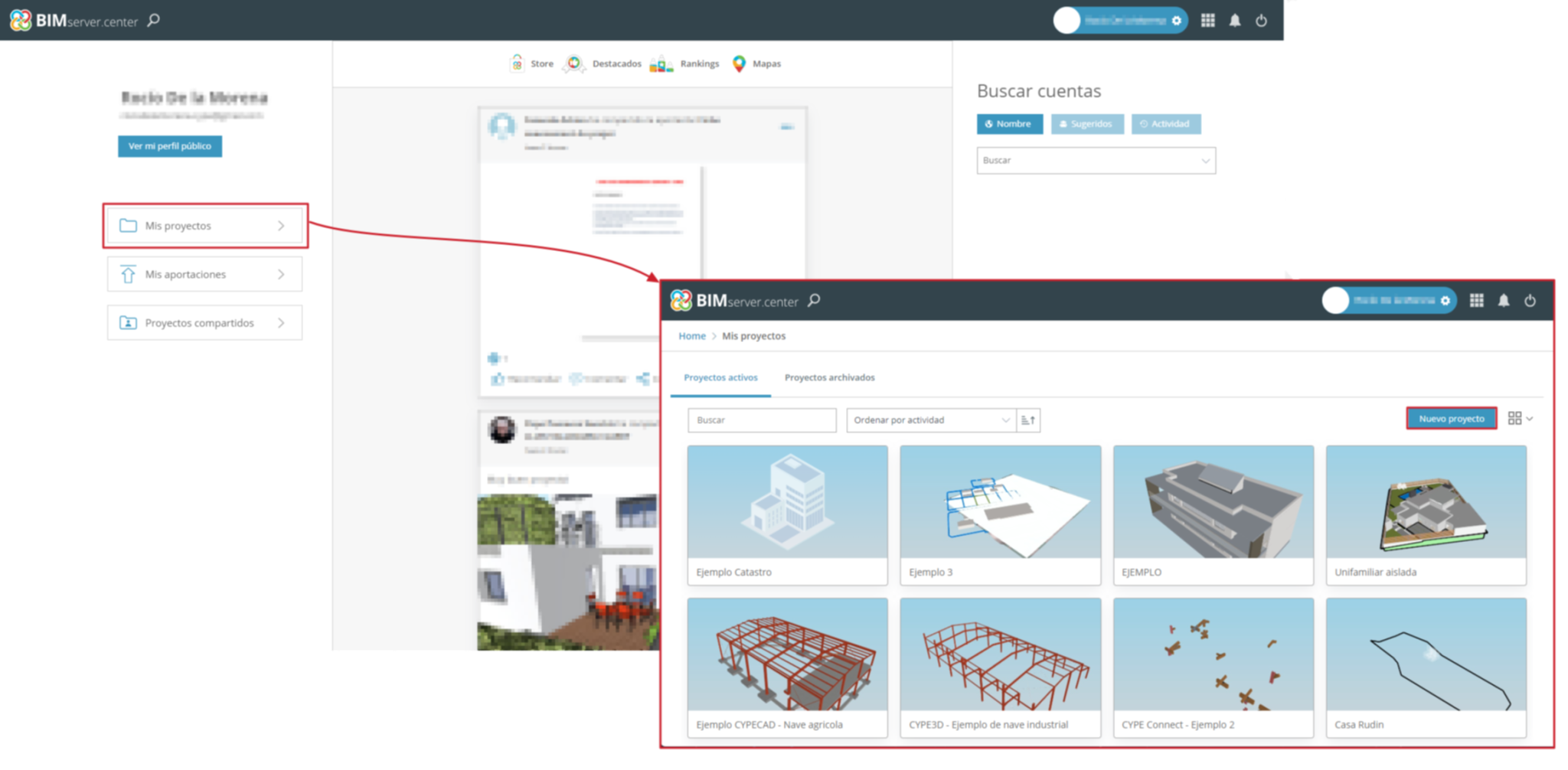This screenshot has height=770, width=1568.
Task: Click the settings gear in Mis proyectos user pill
Action: coord(1445,301)
